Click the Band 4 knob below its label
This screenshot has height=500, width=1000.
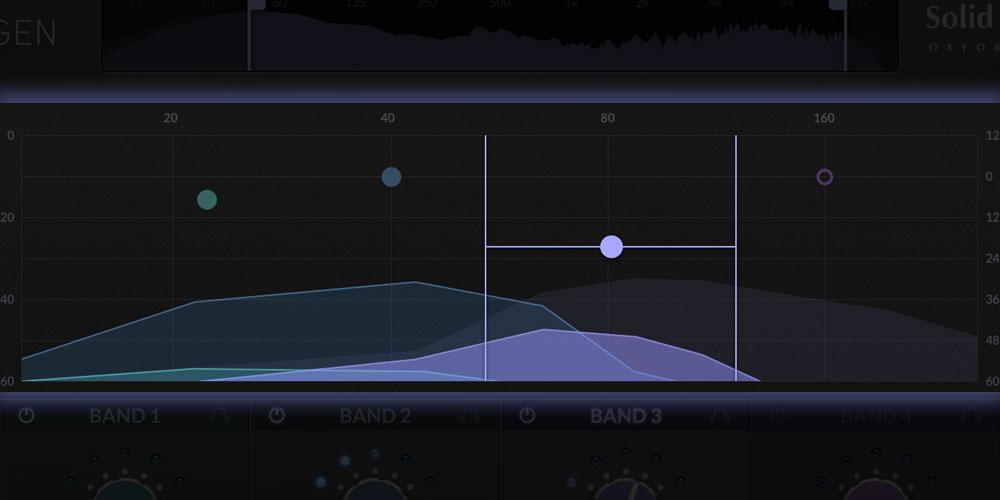pyautogui.click(x=876, y=490)
